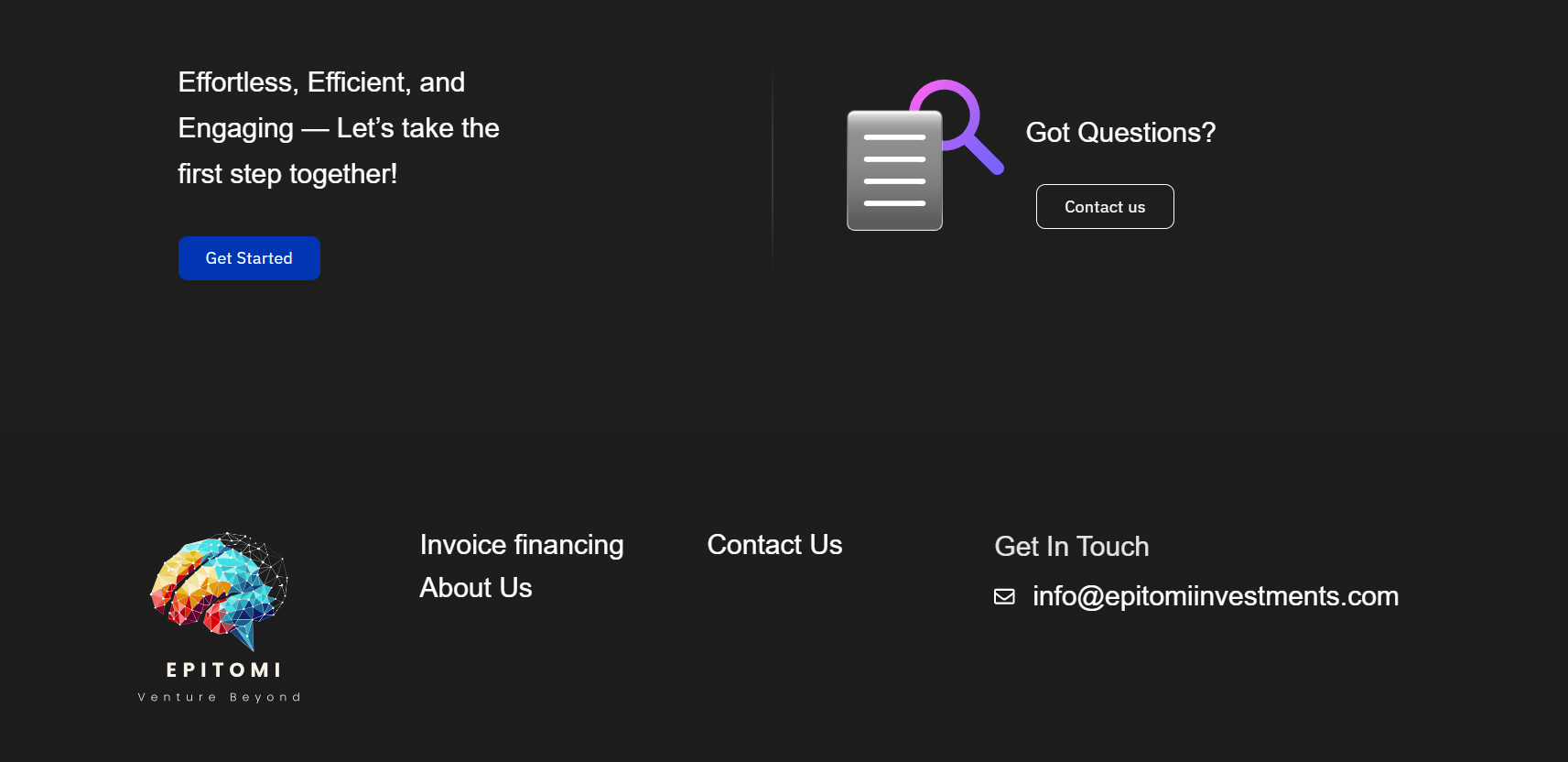Click the gray document page icon
The image size is (1568, 762).
893,216
